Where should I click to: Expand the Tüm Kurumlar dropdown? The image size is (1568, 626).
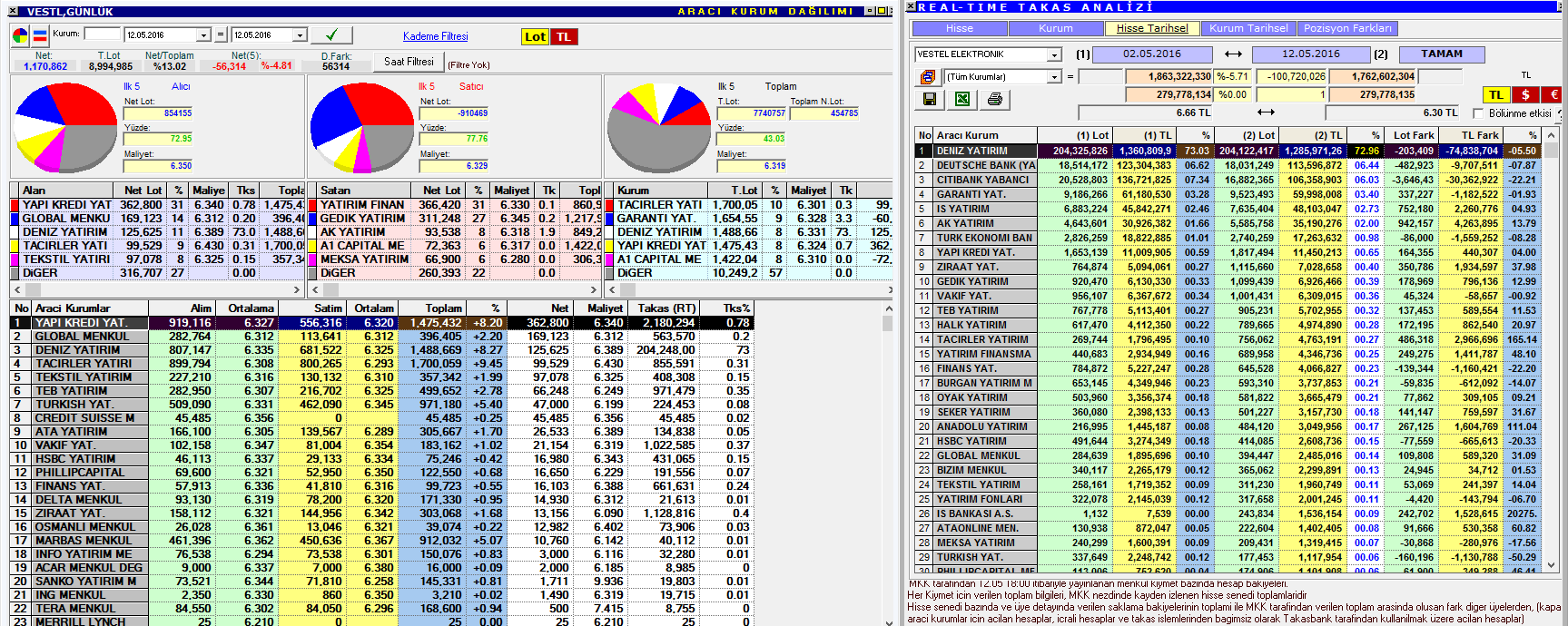coord(1054,77)
